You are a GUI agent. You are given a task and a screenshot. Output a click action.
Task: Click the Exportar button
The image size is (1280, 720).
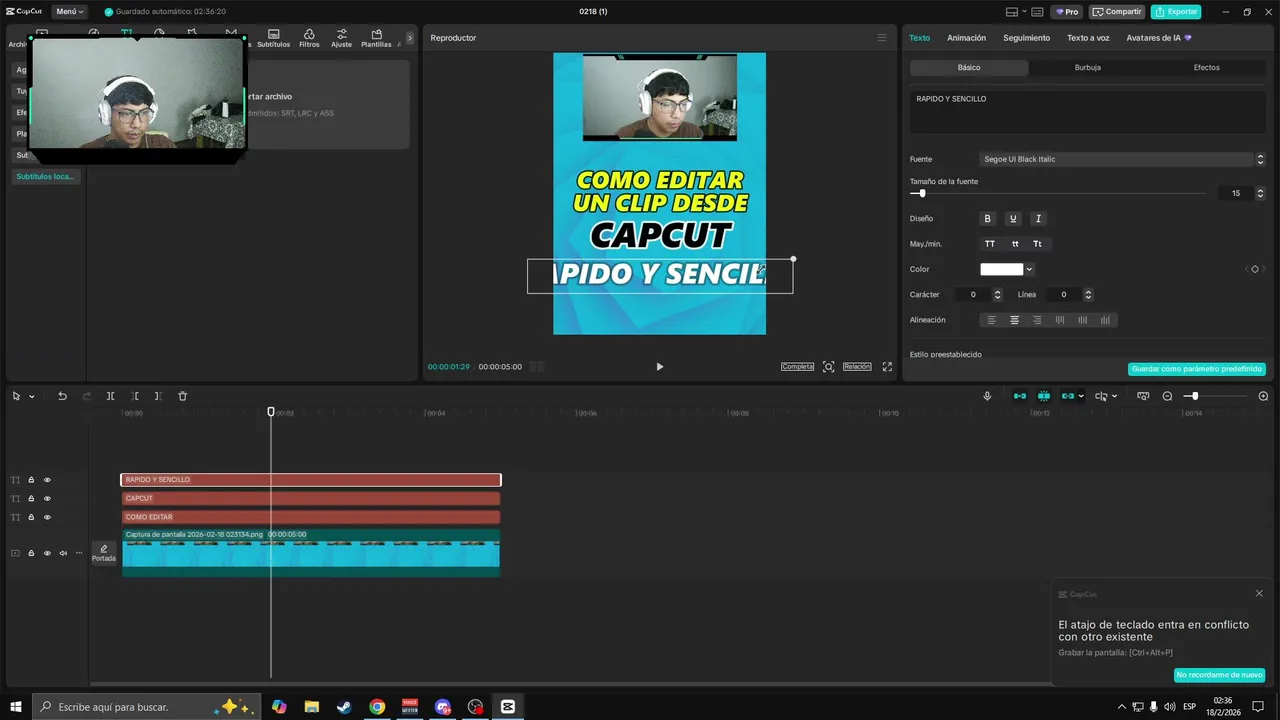[x=1176, y=12]
